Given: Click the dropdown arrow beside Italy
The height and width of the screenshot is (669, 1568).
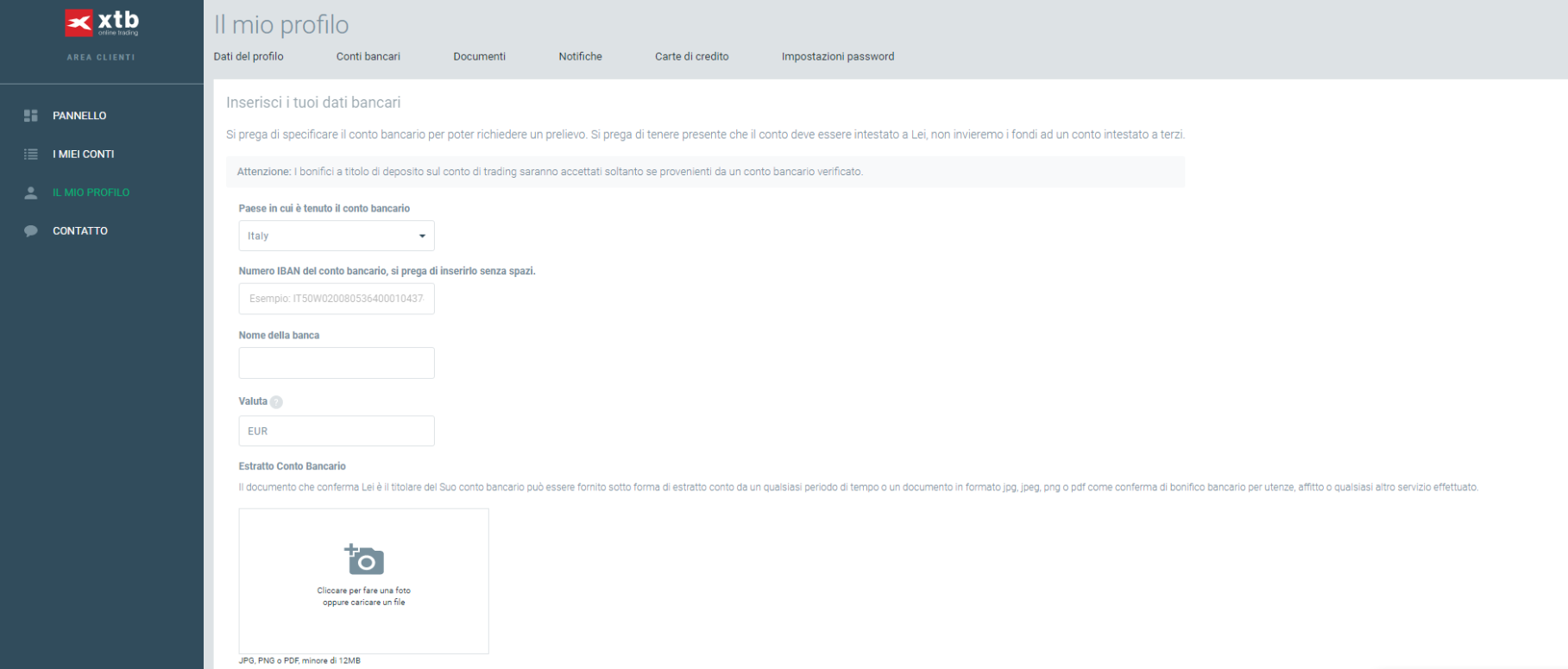Looking at the screenshot, I should [422, 237].
